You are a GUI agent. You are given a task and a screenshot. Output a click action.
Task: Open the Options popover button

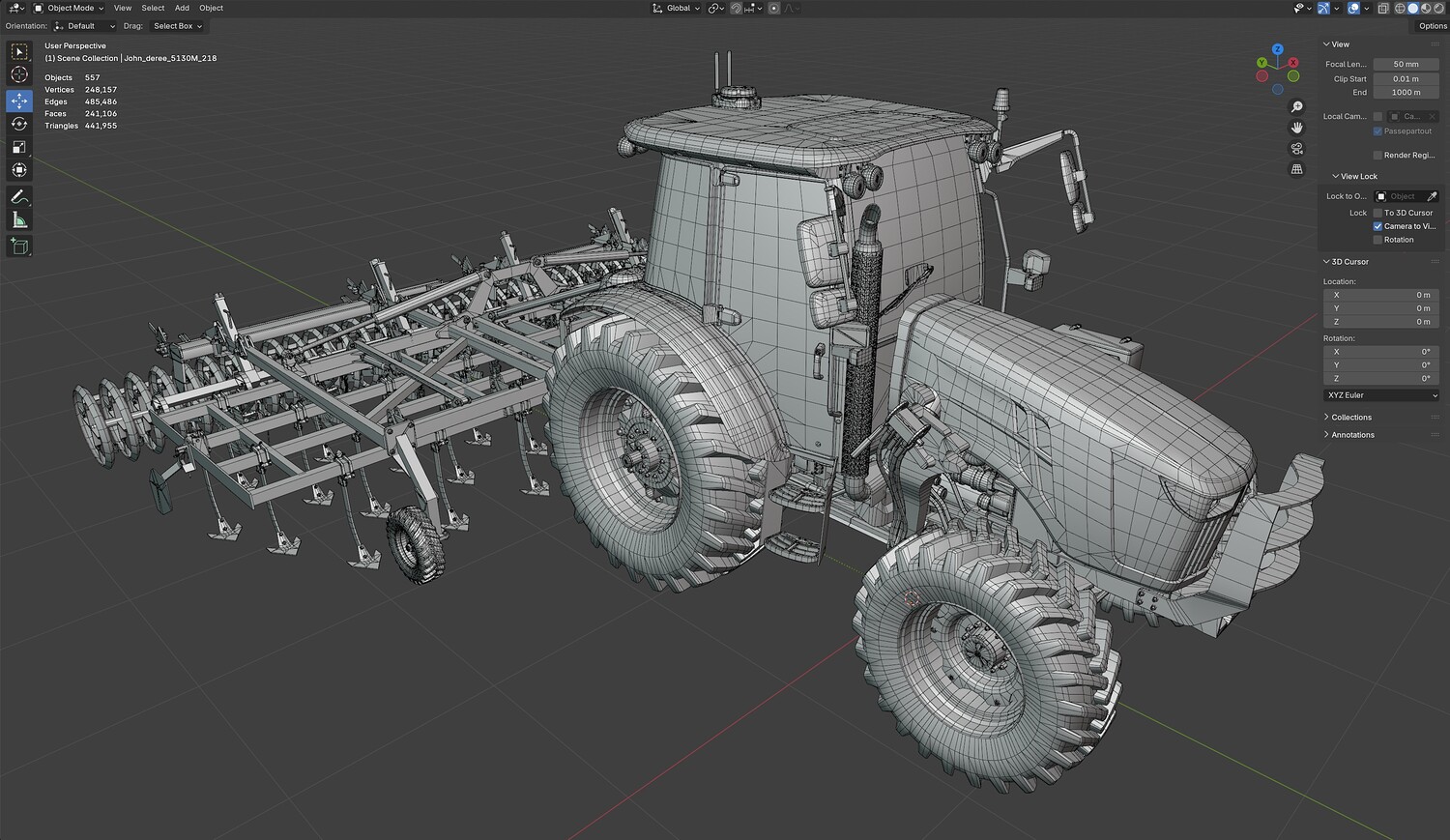[1433, 26]
